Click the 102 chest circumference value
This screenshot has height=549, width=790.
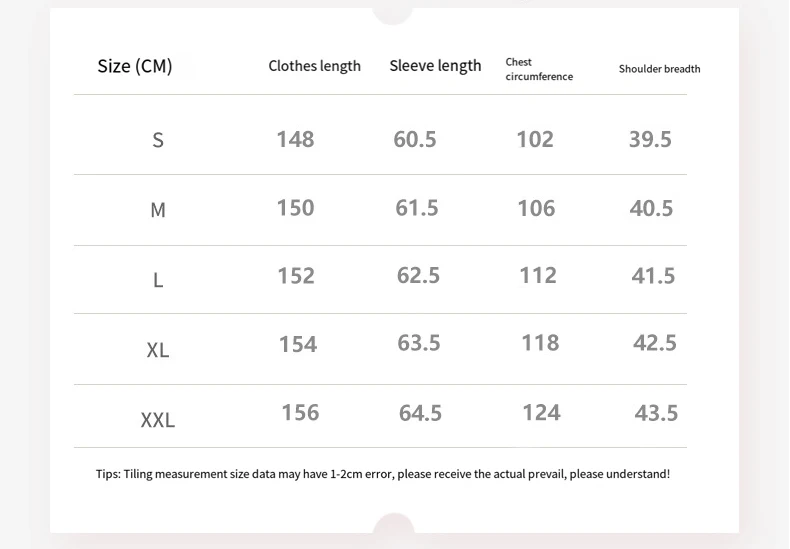[x=535, y=139]
